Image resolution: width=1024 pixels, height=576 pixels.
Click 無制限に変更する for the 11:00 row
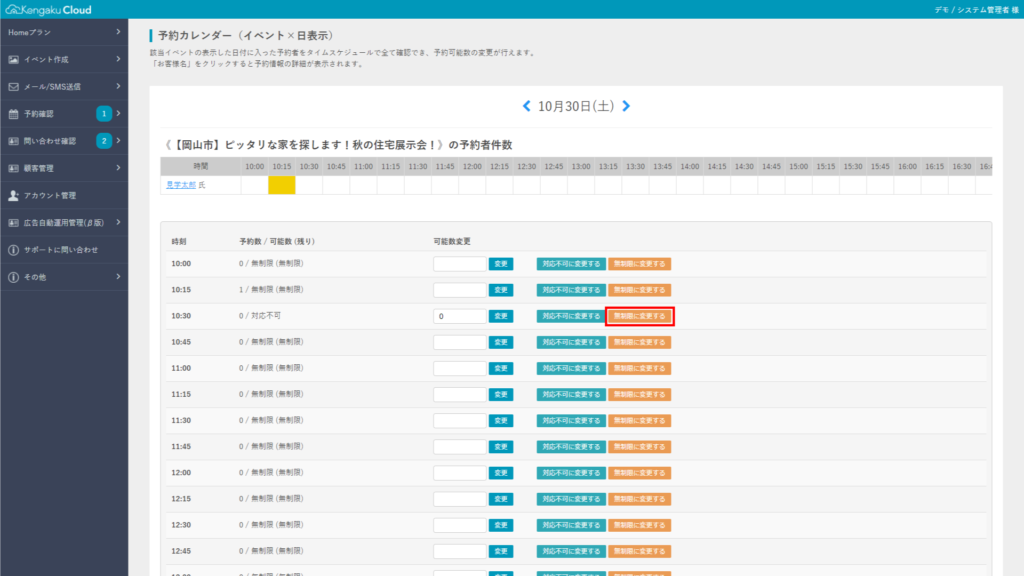point(639,368)
